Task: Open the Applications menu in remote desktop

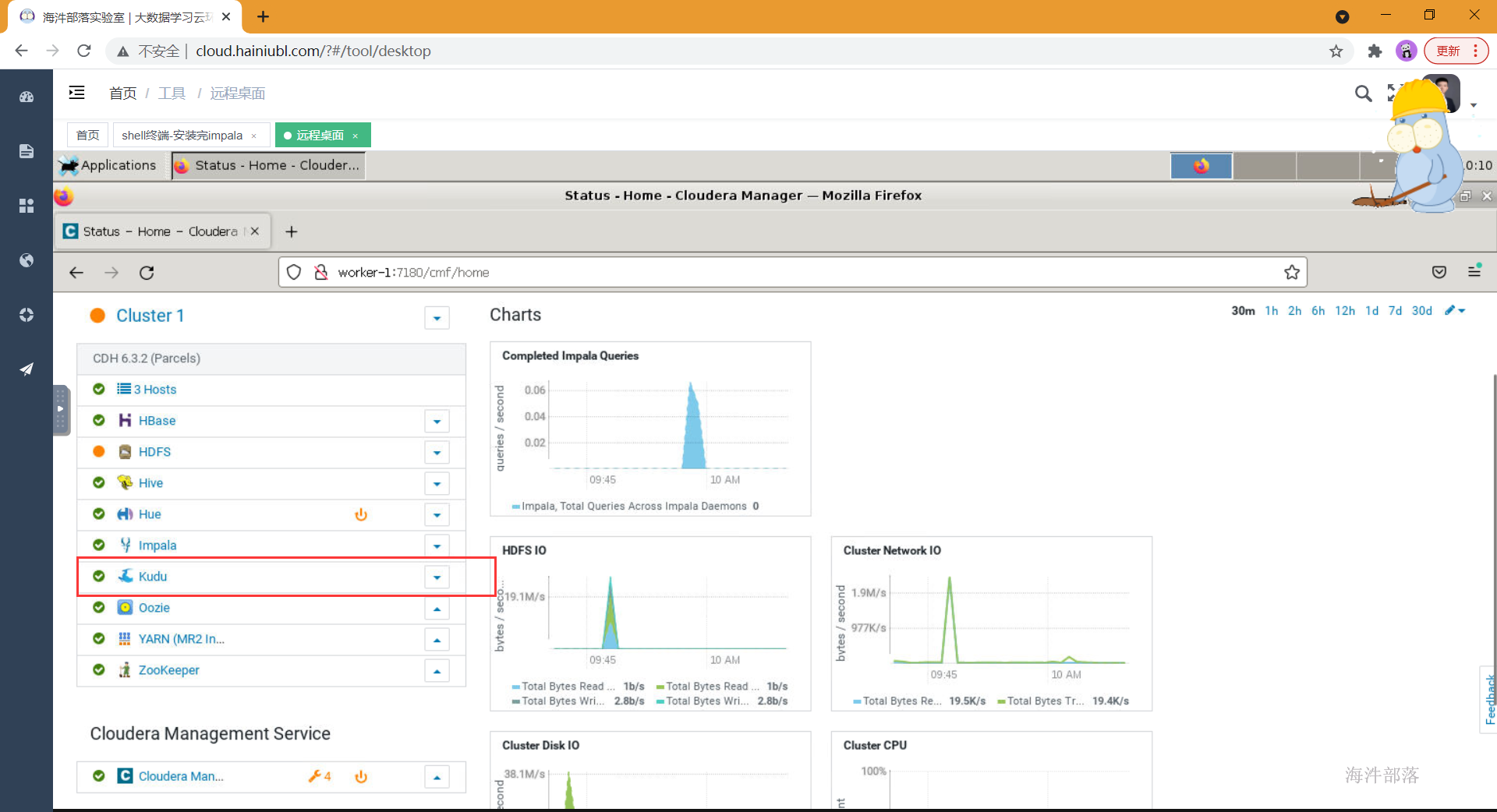Action: coord(108,165)
